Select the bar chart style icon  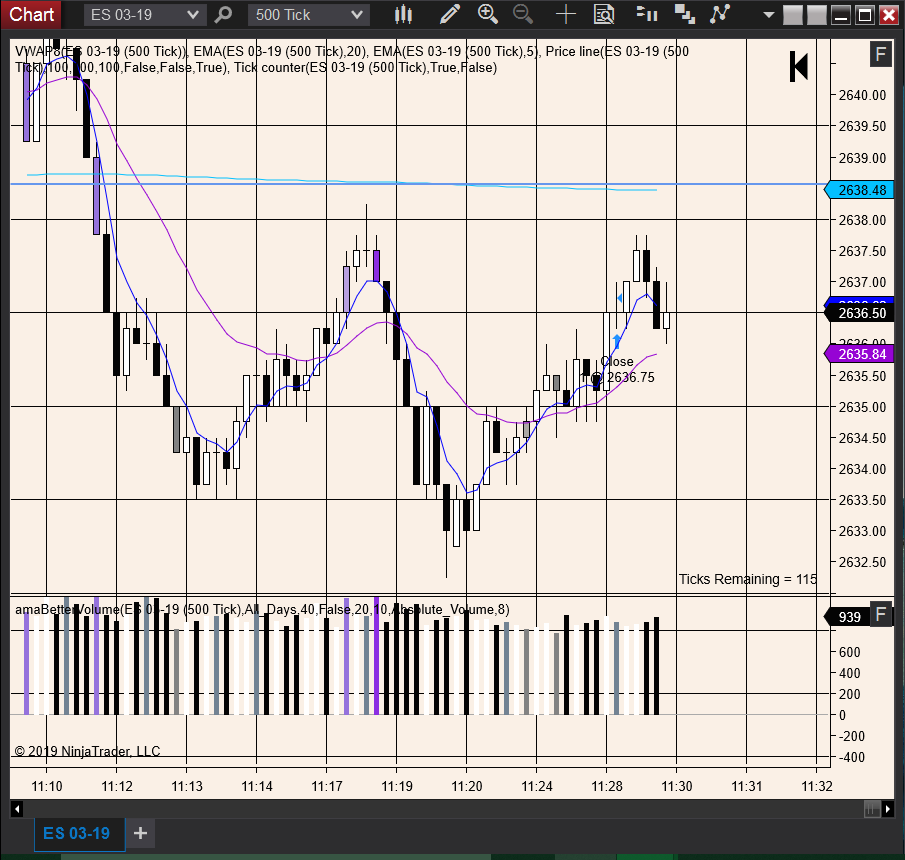[x=403, y=14]
